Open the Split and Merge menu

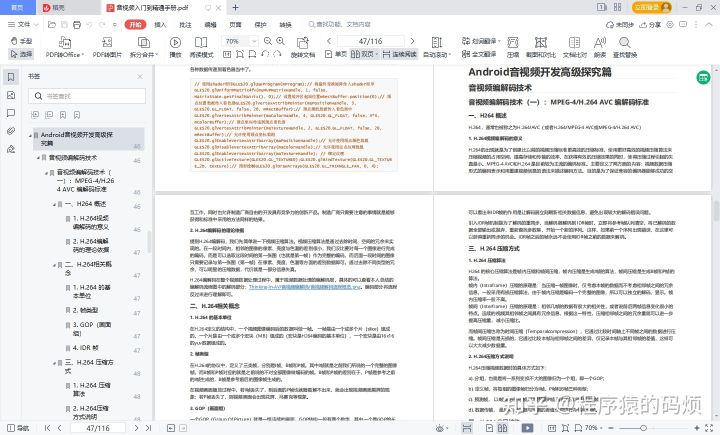click(144, 47)
